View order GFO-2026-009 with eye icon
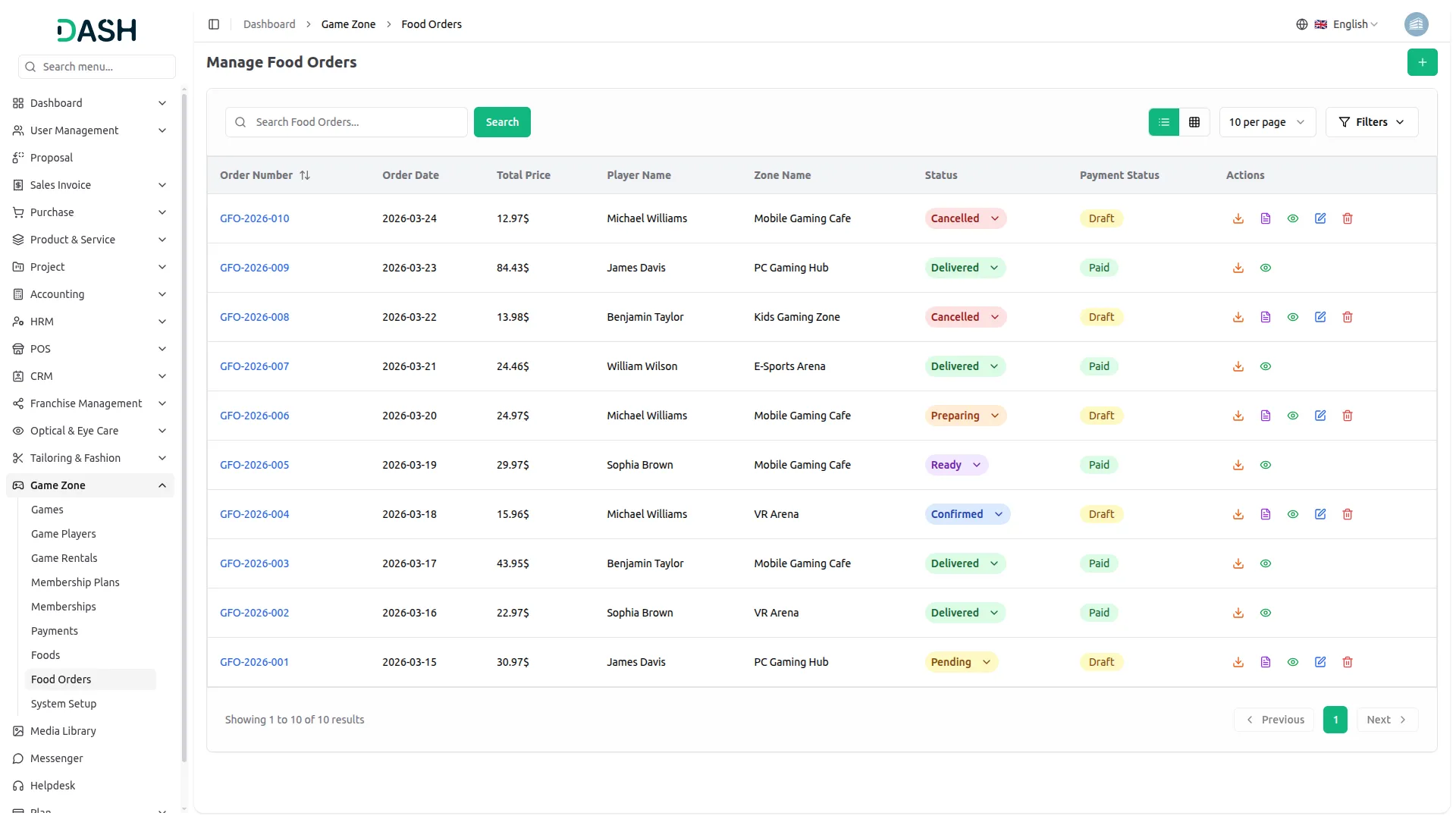Screen dimensions: 1456x819 pos(1266,268)
